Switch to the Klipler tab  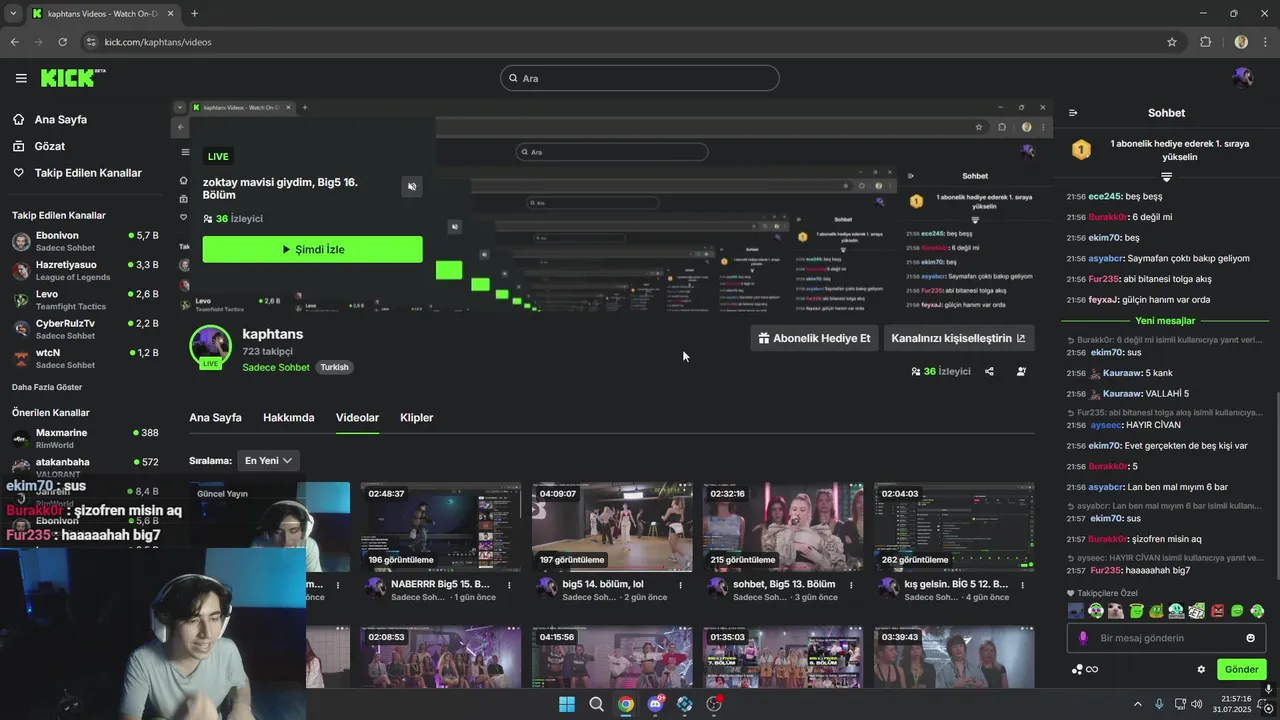(x=417, y=418)
